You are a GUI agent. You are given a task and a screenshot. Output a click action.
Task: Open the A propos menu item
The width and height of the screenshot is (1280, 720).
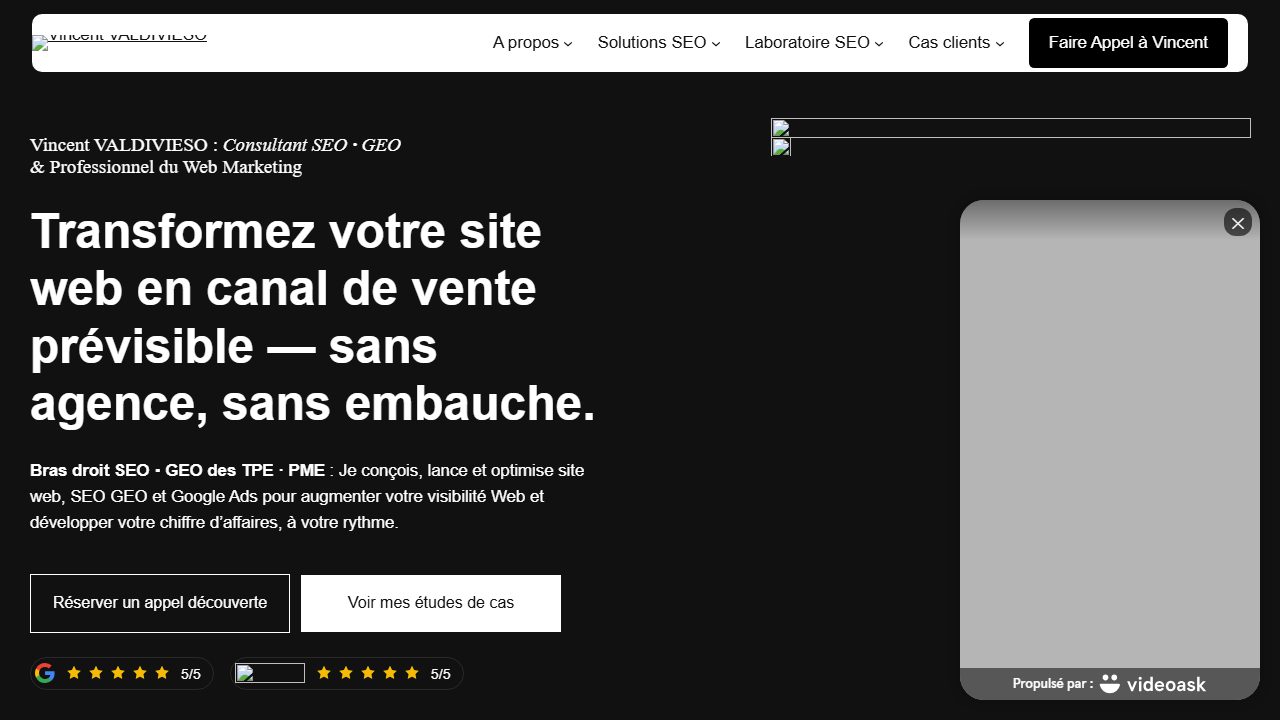click(x=526, y=42)
